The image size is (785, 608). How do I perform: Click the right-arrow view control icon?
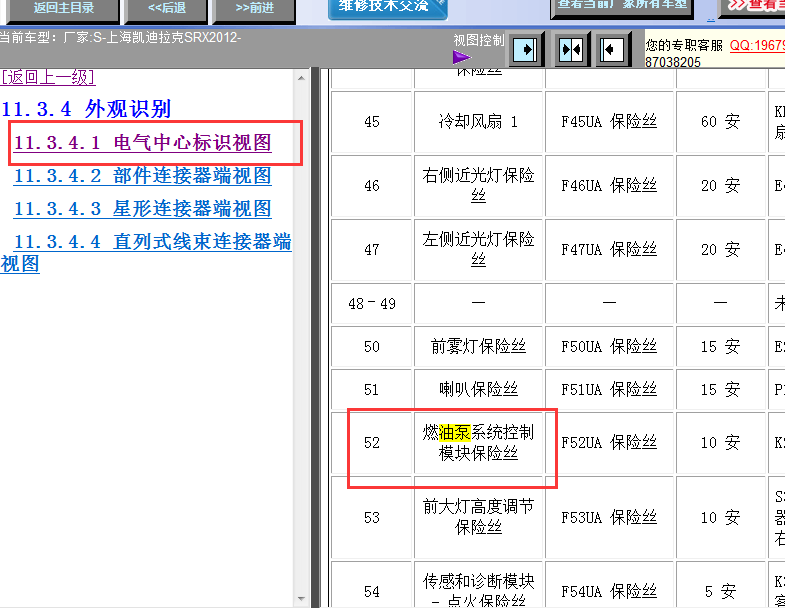(526, 50)
